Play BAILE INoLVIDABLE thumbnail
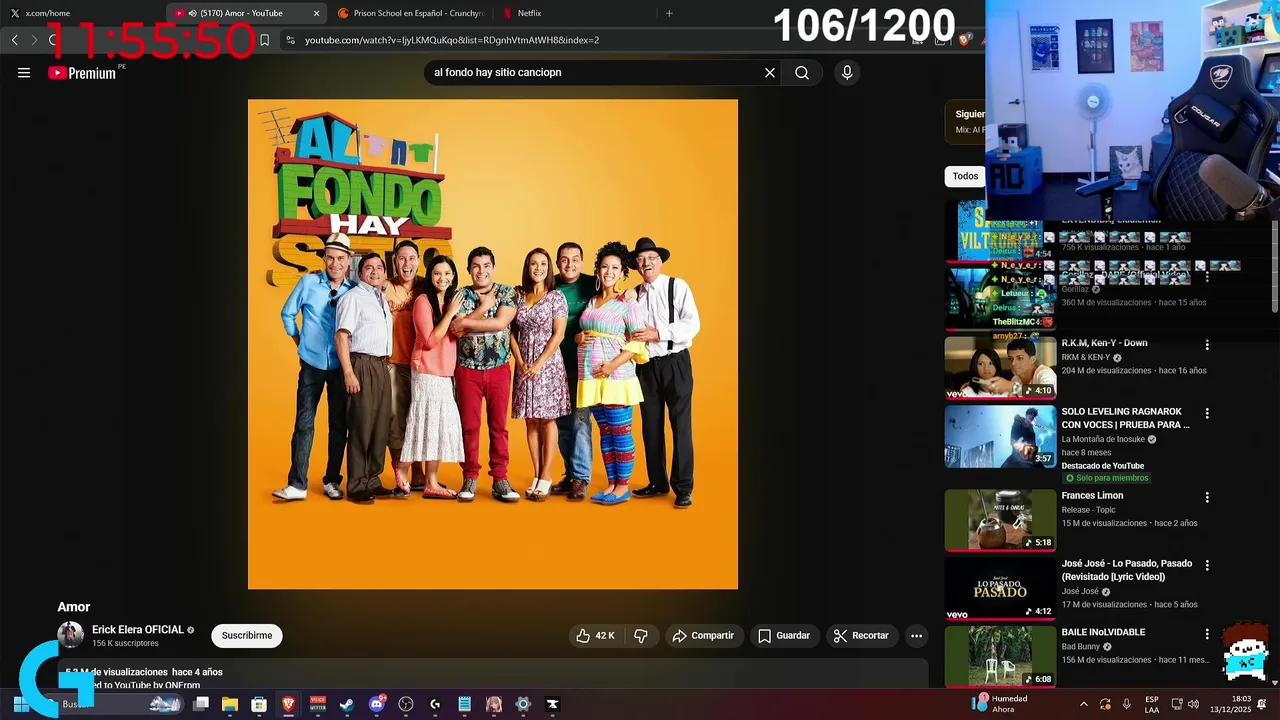 1000,656
